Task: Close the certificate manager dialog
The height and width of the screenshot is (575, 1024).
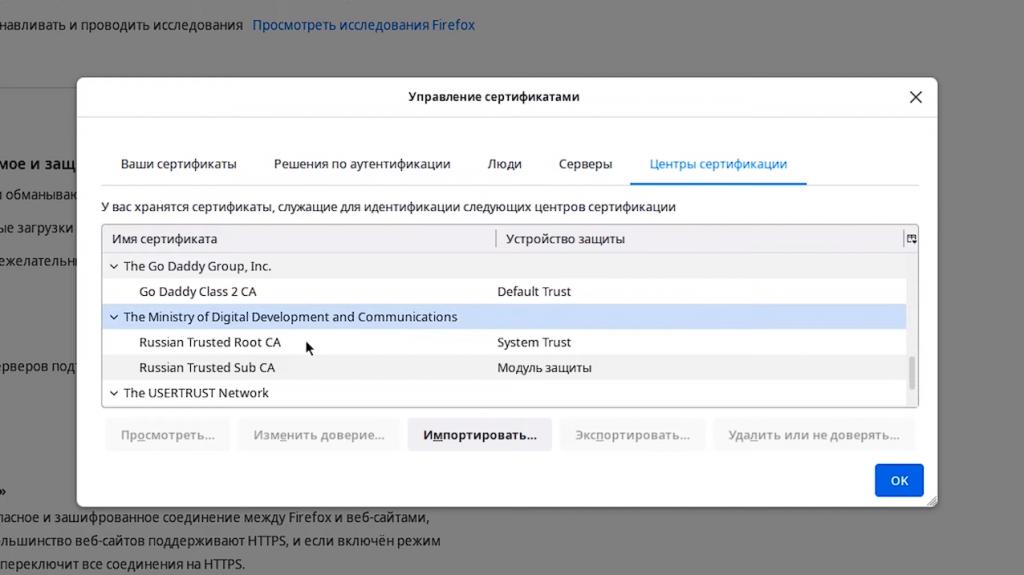Action: [916, 97]
